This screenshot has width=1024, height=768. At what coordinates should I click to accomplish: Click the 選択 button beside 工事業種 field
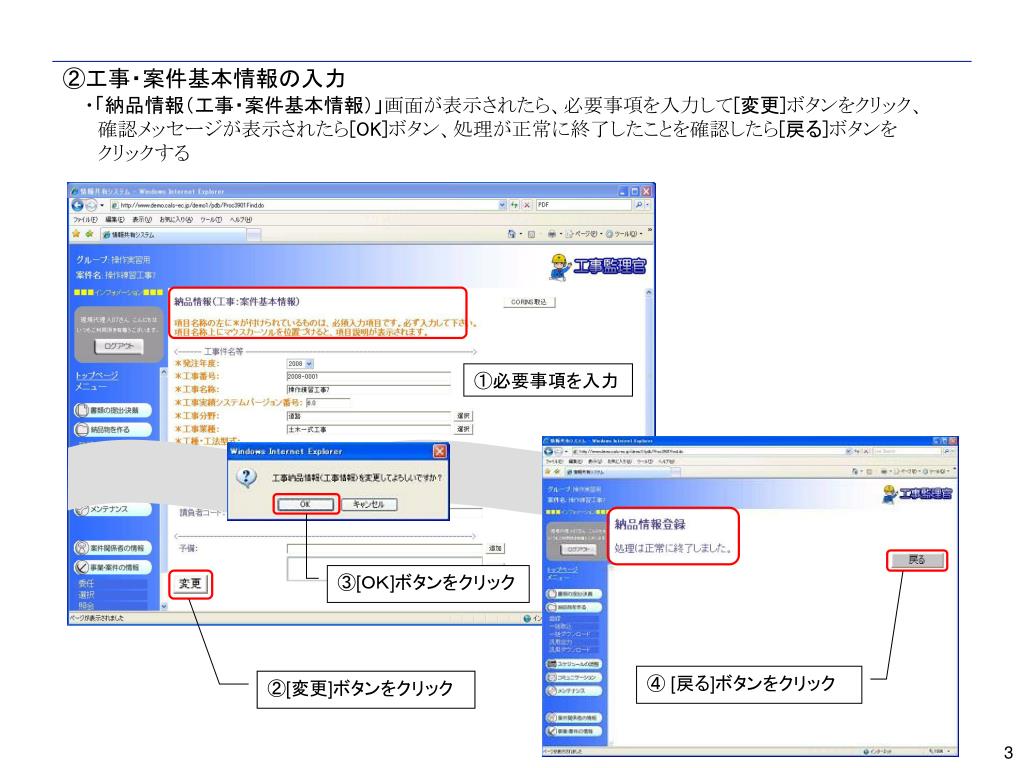[462, 429]
